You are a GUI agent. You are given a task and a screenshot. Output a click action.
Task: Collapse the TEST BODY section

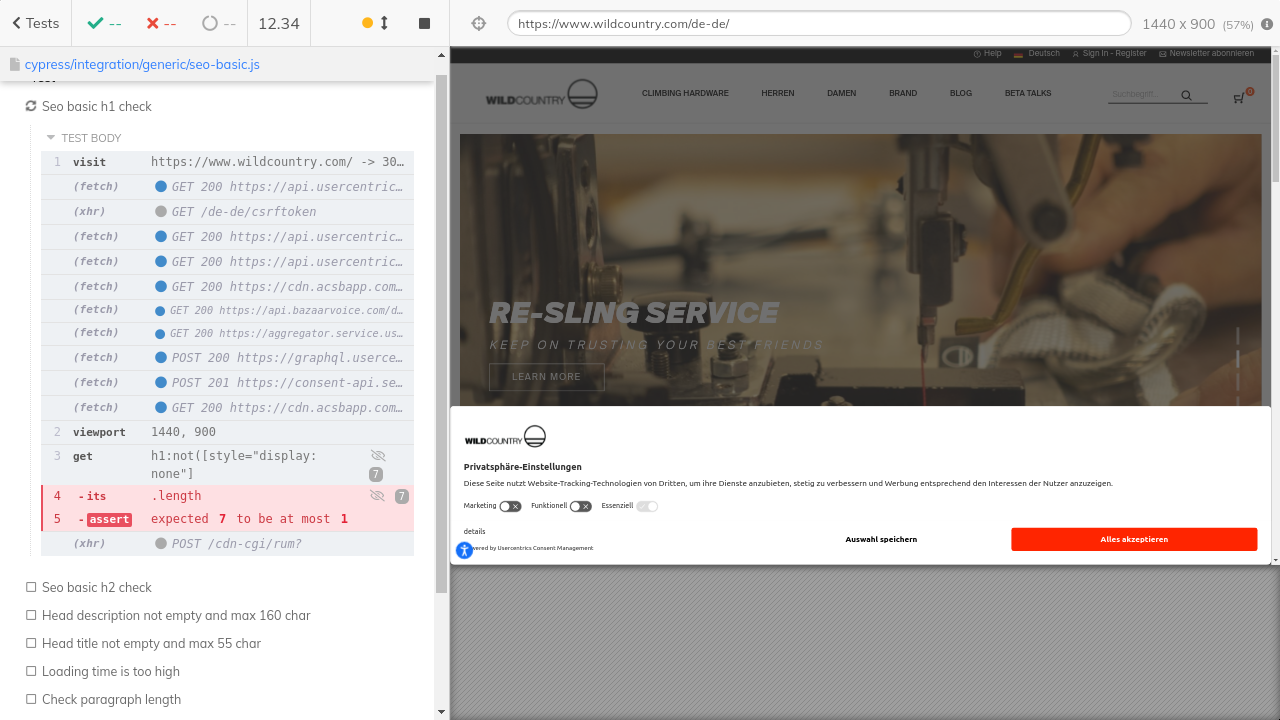tap(51, 138)
